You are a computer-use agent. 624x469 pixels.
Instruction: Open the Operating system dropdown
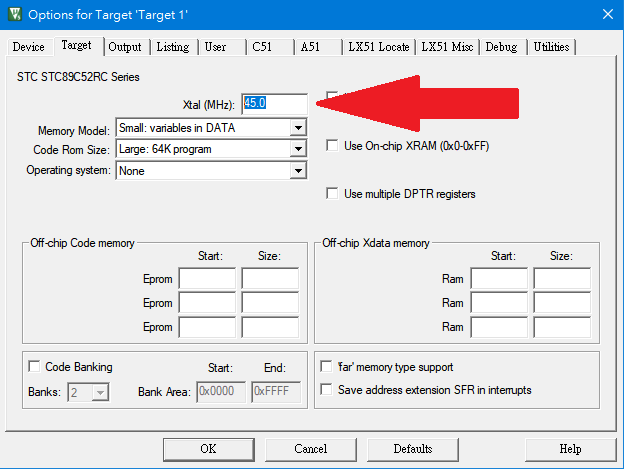pos(297,171)
